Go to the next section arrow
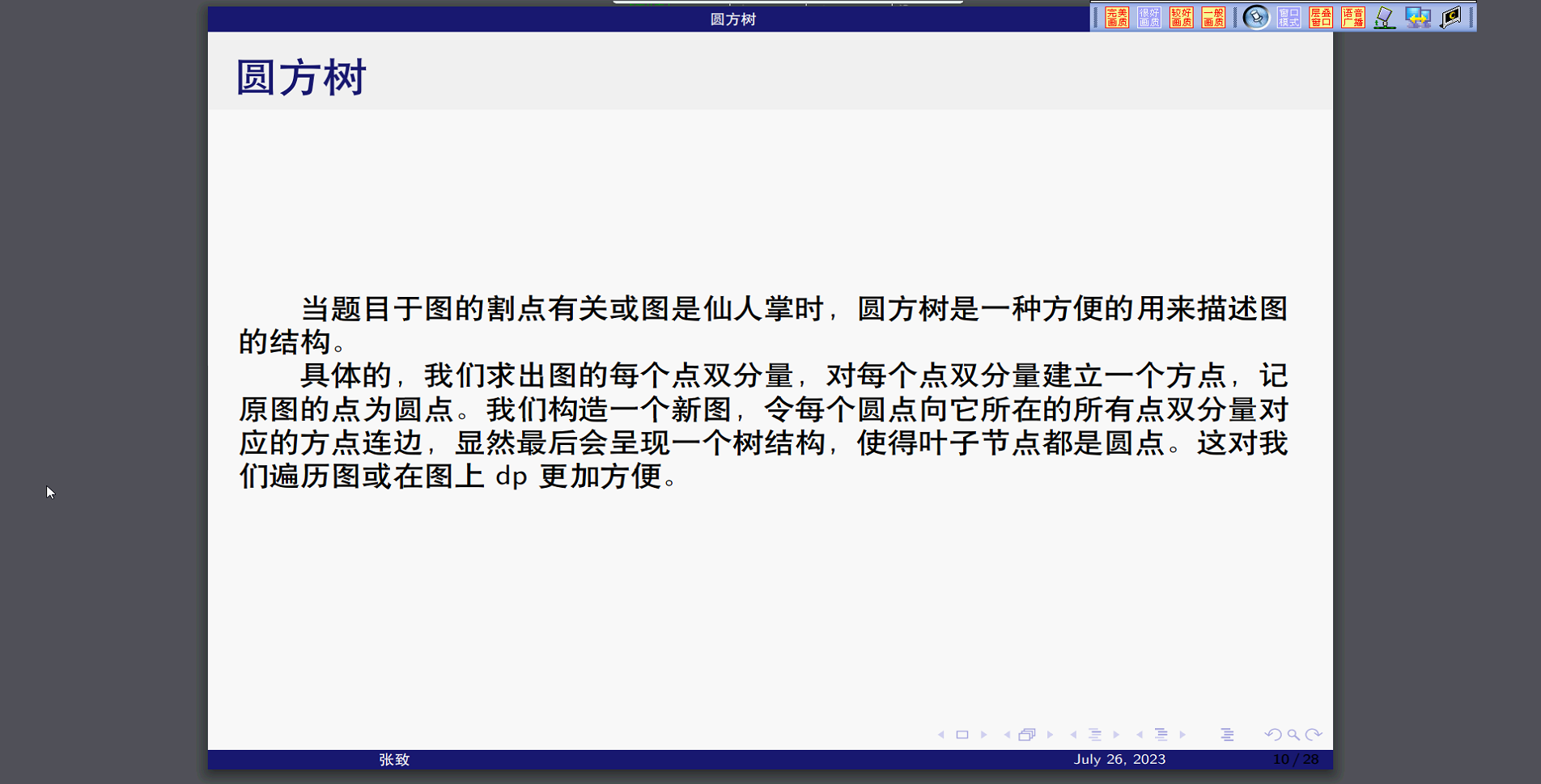This screenshot has width=1541, height=784. 1182,735
